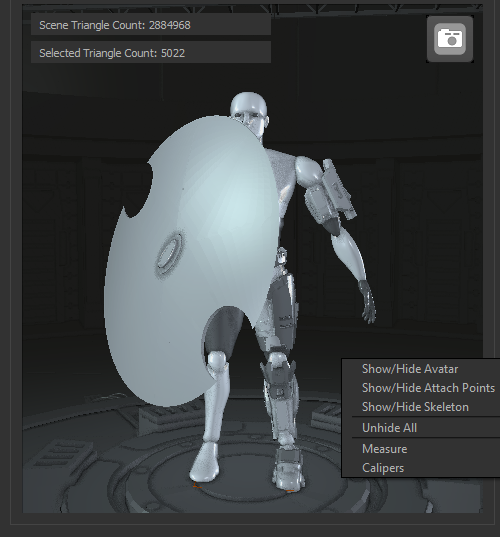The width and height of the screenshot is (500, 537).
Task: Click the avatar's head in the viewport
Action: coord(249,110)
